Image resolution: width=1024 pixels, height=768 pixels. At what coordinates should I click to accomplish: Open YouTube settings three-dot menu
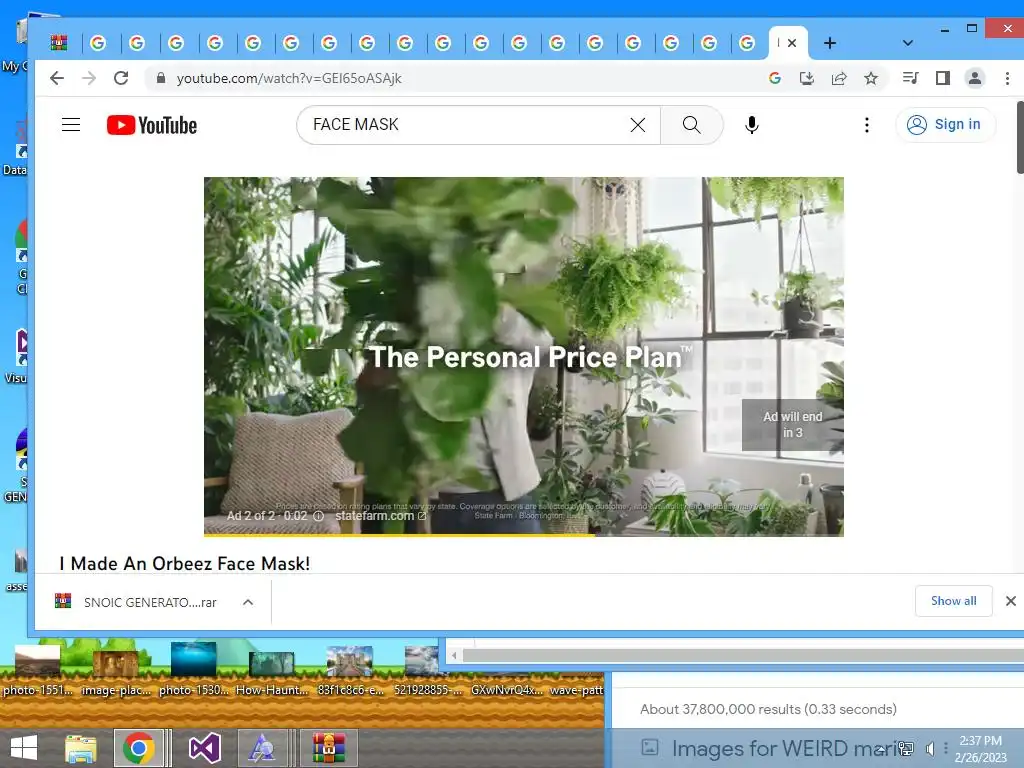click(x=867, y=125)
